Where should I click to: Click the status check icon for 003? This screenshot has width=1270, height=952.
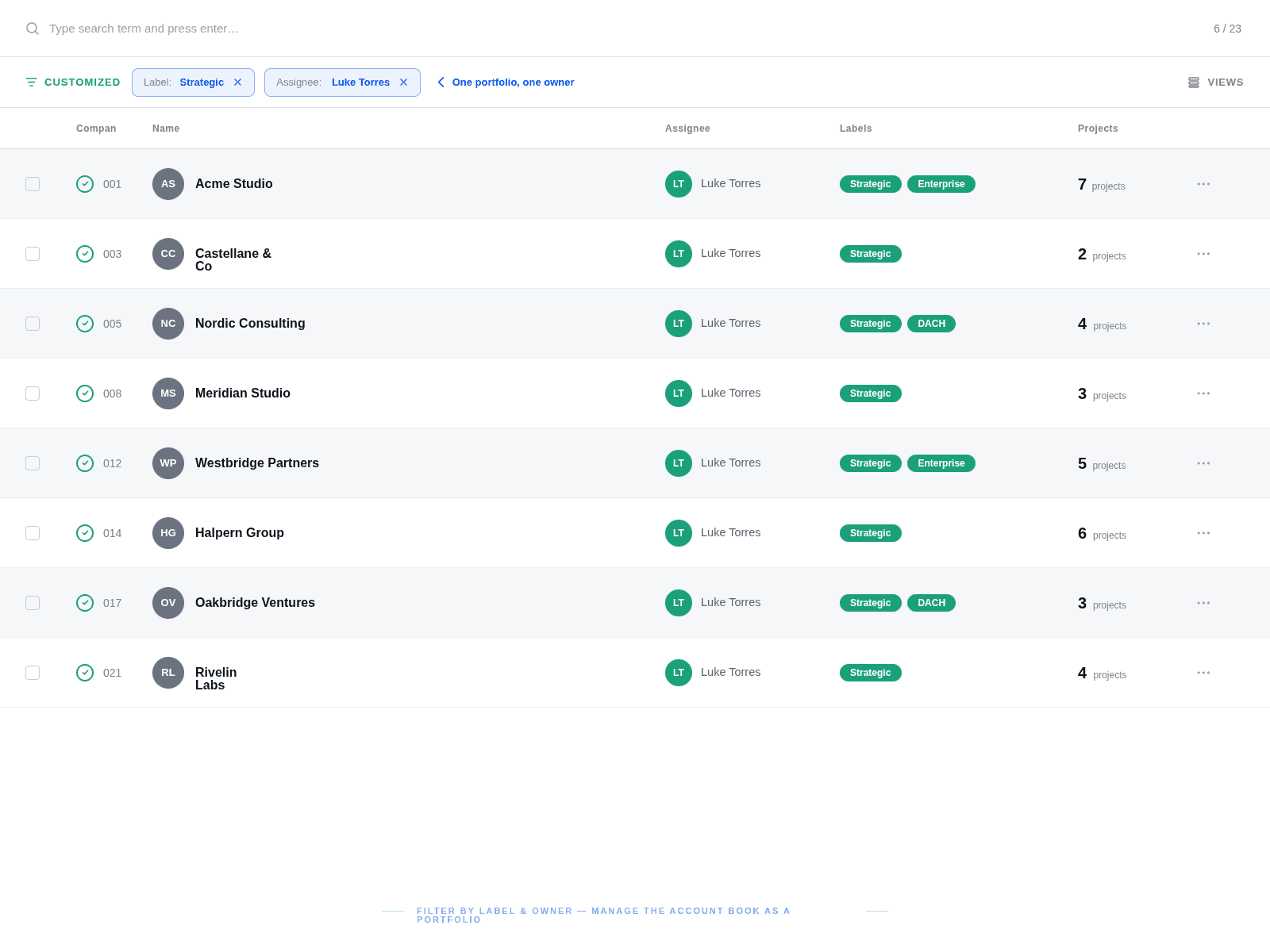[x=85, y=254]
